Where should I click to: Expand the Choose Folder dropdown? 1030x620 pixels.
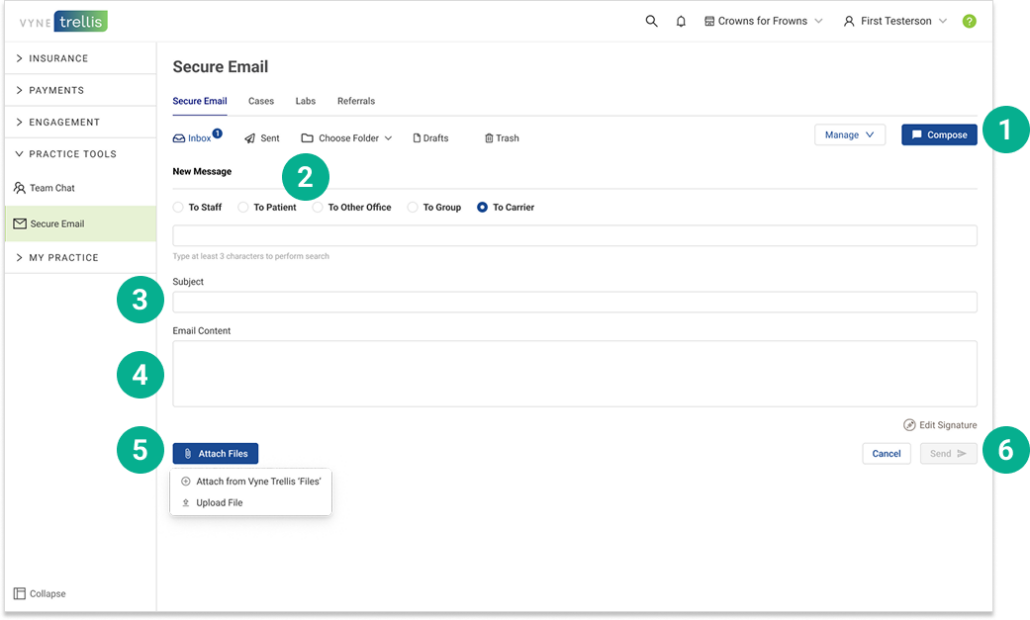coord(347,139)
